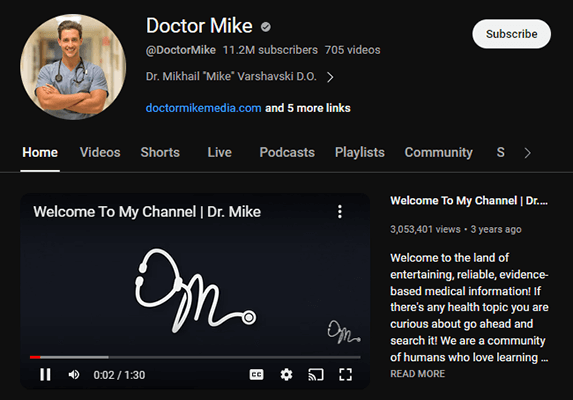This screenshot has height=400, width=573.
Task: Click Doctor Mike profile picture
Action: [73, 67]
